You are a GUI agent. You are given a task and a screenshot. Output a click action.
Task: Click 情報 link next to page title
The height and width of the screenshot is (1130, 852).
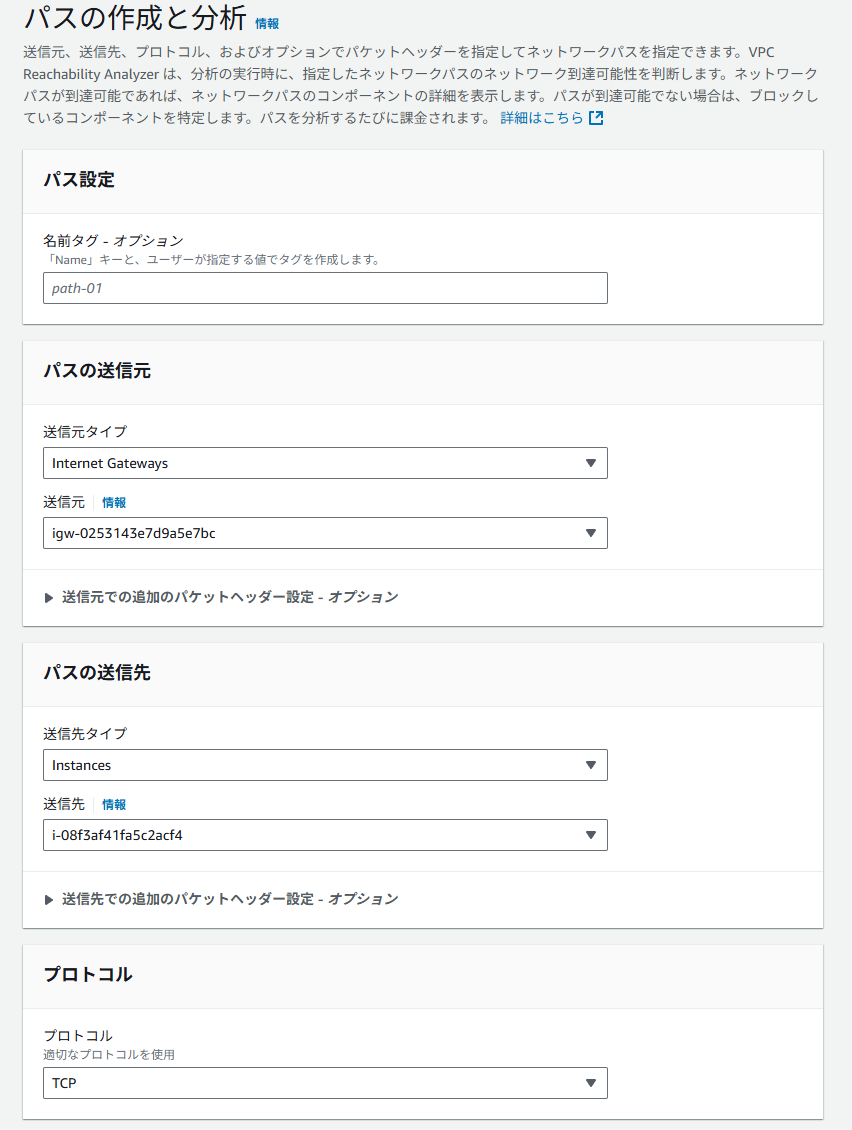pyautogui.click(x=267, y=24)
